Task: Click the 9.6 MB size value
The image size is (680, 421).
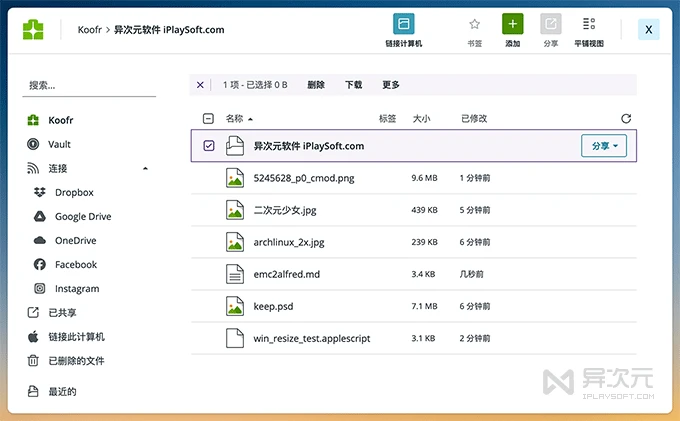Action: click(424, 178)
